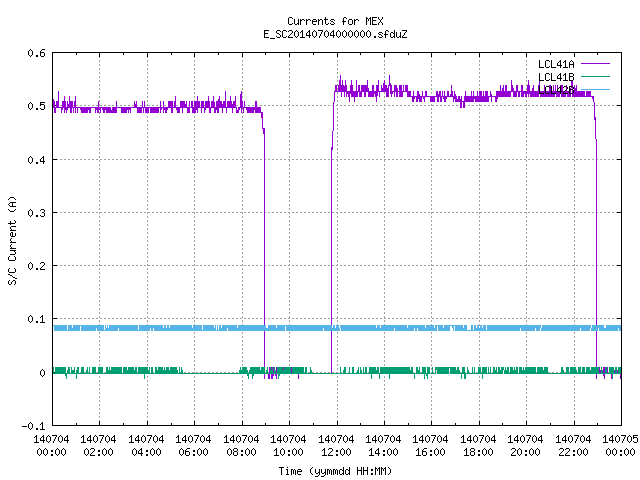Click the blue LCL42B legend line sample
The height and width of the screenshot is (480, 640).
pyautogui.click(x=595, y=89)
